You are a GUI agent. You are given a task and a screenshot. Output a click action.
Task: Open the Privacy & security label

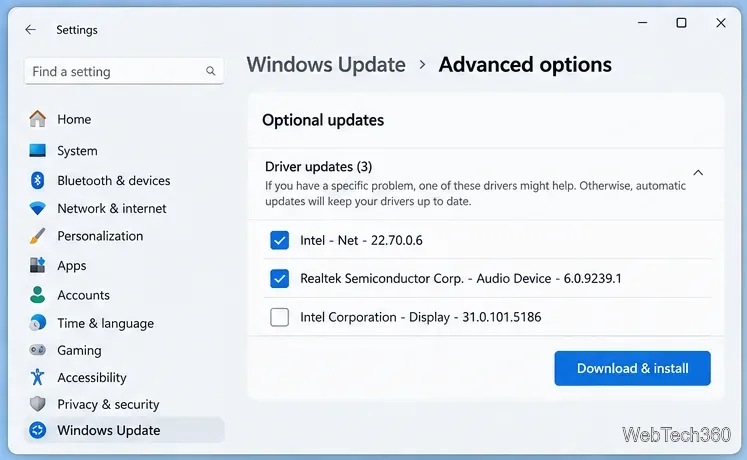point(108,404)
